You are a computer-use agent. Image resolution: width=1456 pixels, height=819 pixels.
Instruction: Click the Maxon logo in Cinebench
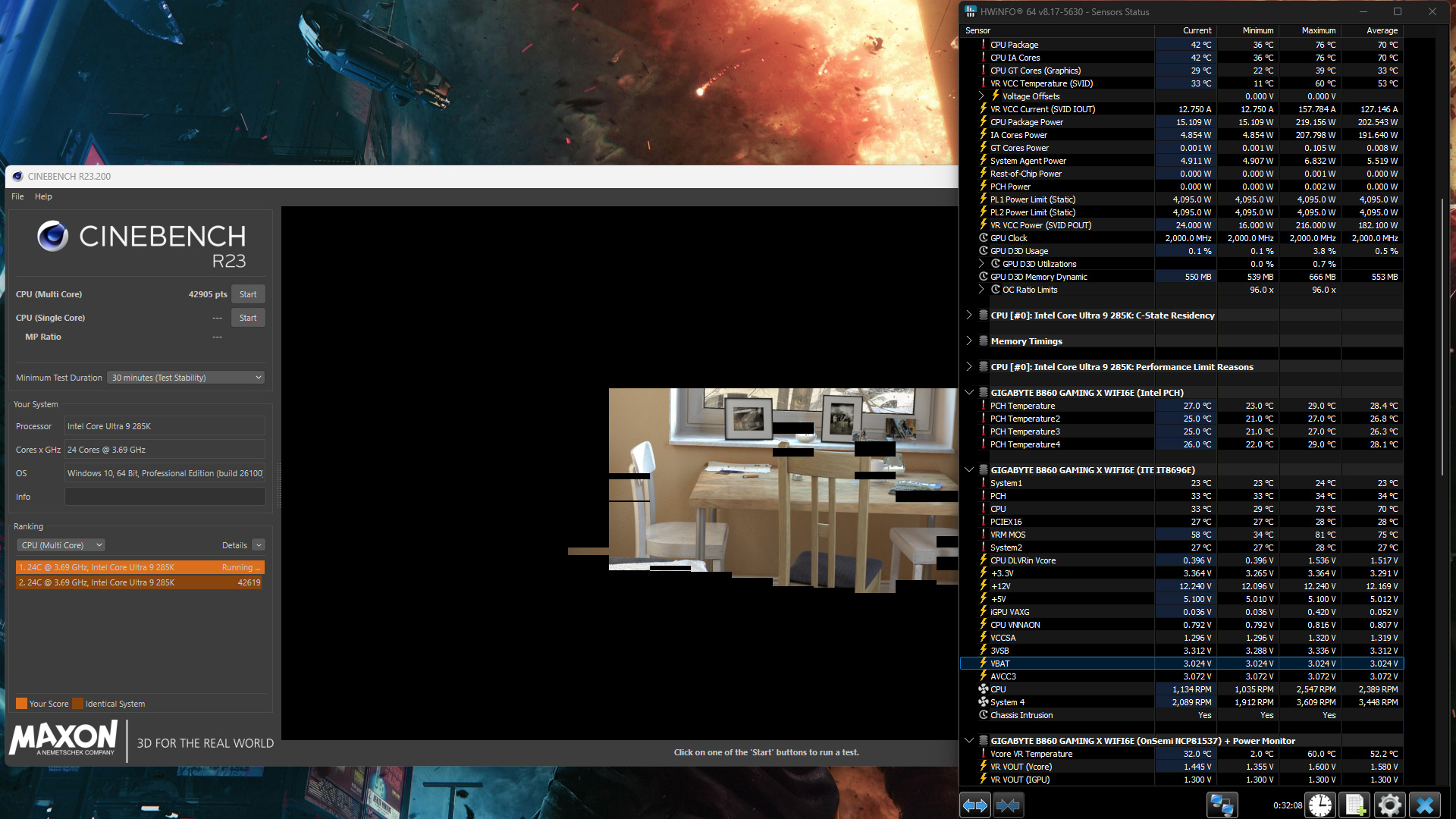tap(64, 738)
